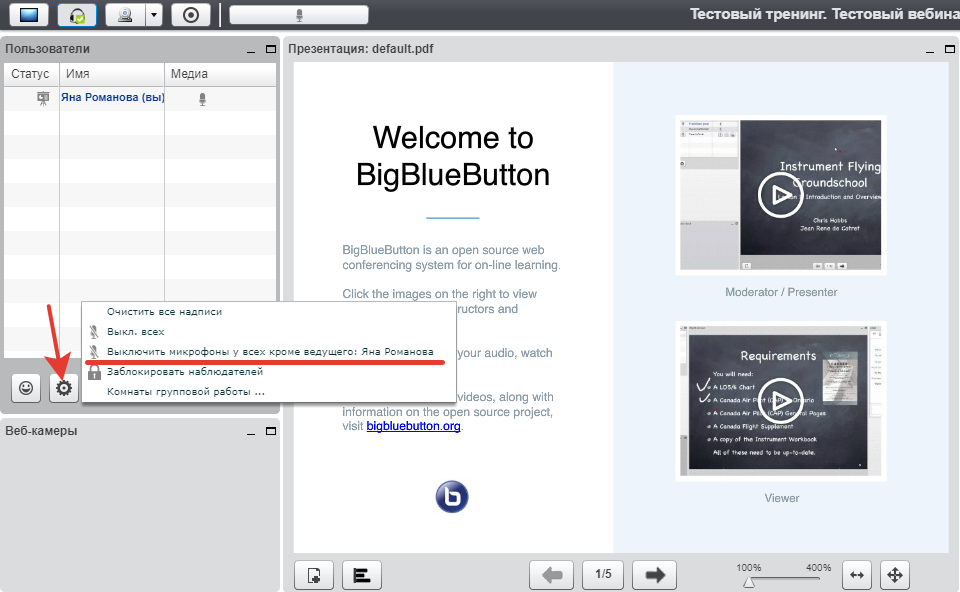Click the fit to width button
960x592 pixels.
tap(857, 575)
